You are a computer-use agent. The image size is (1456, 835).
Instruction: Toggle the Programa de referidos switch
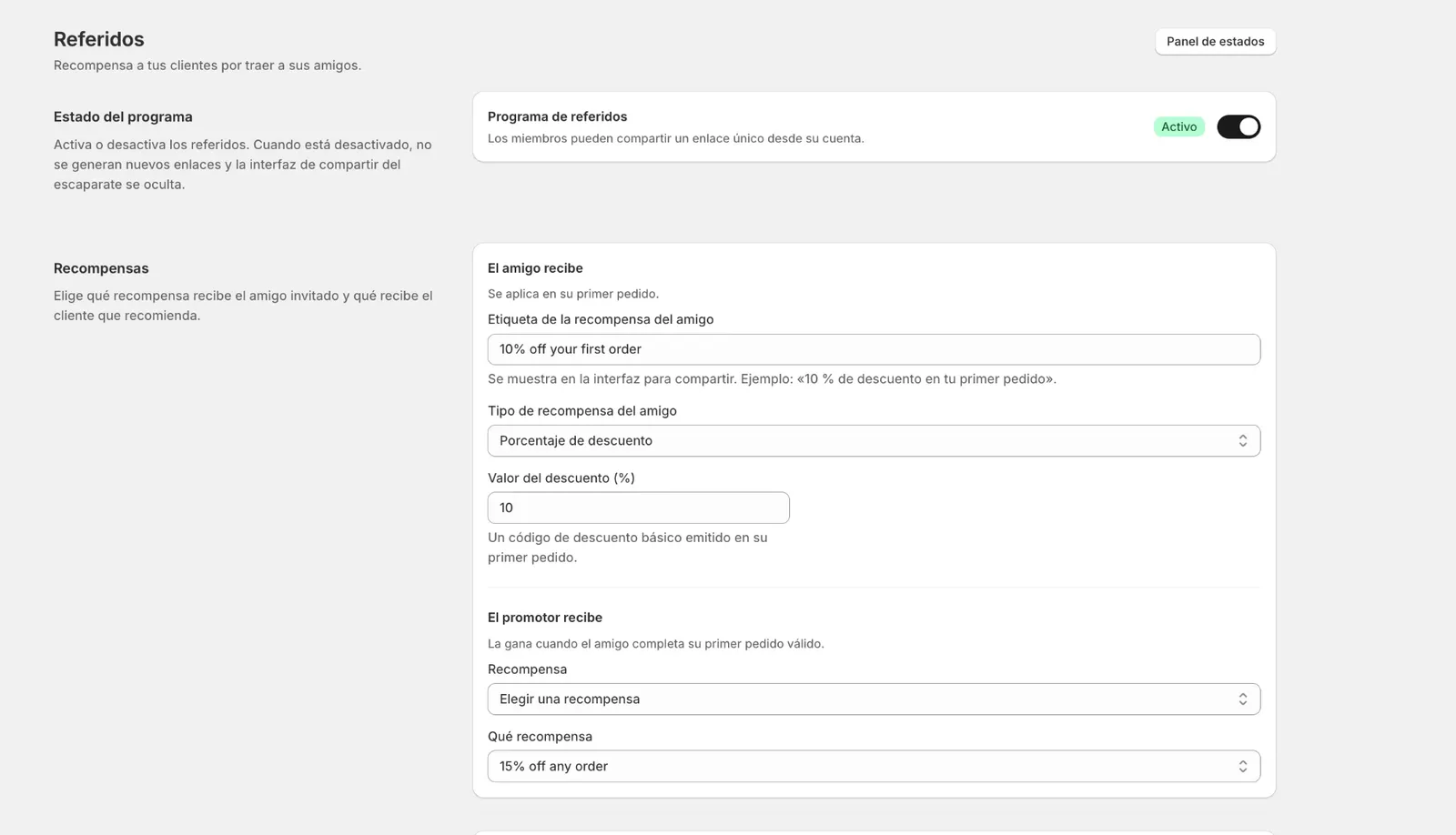coord(1239,126)
